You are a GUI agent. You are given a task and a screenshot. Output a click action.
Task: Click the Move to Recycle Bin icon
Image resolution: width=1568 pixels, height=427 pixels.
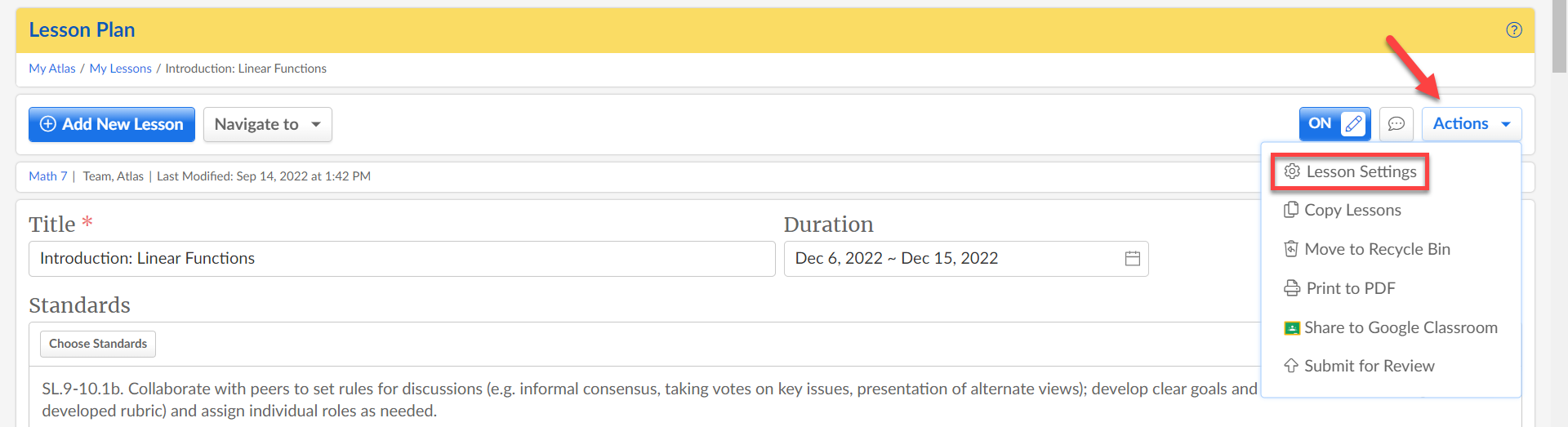pos(1291,249)
